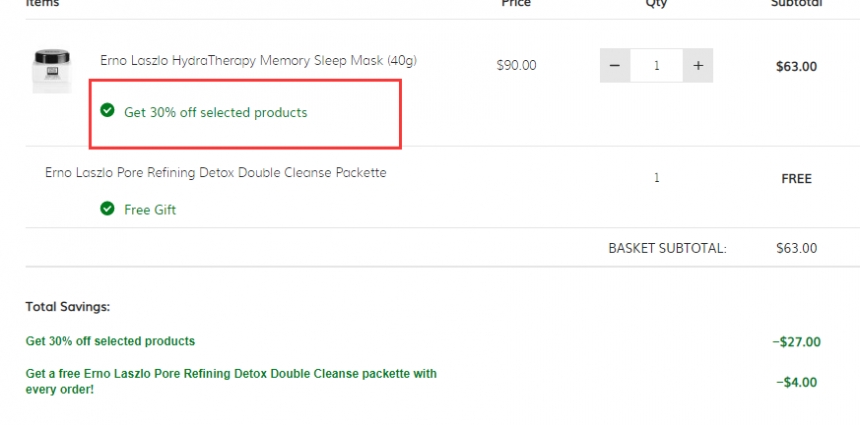Click the bold $63.00 item subtotal
The width and height of the screenshot is (860, 425).
pyautogui.click(x=796, y=67)
